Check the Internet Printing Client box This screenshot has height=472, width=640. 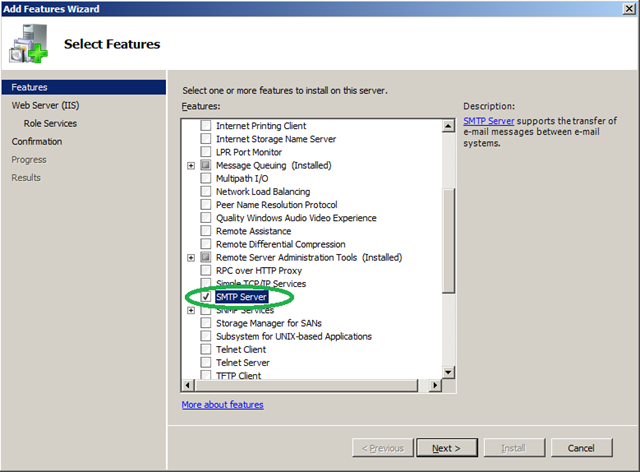click(x=206, y=125)
